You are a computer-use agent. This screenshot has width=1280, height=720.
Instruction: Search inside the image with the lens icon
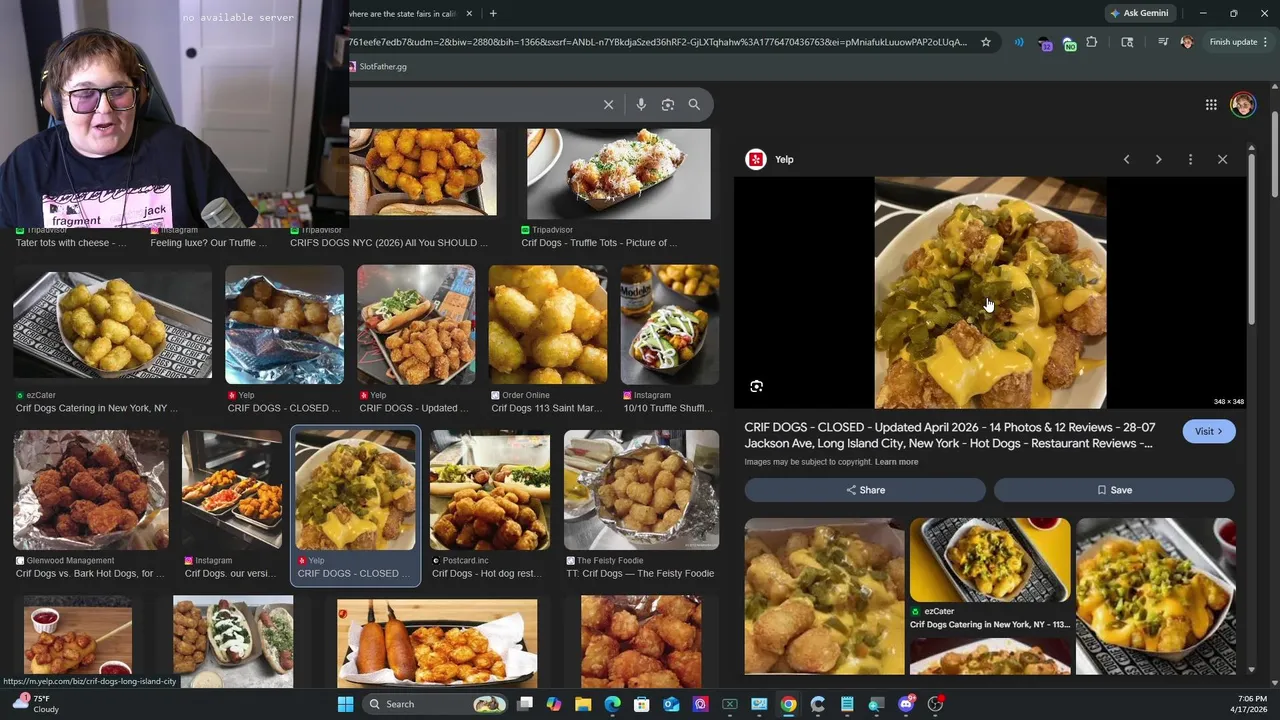click(x=757, y=386)
